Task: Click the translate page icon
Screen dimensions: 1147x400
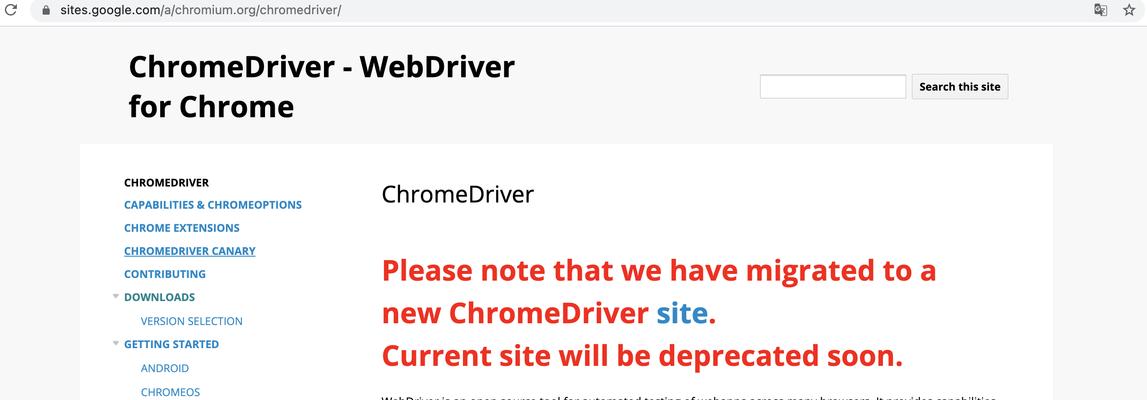Action: [x=1100, y=10]
